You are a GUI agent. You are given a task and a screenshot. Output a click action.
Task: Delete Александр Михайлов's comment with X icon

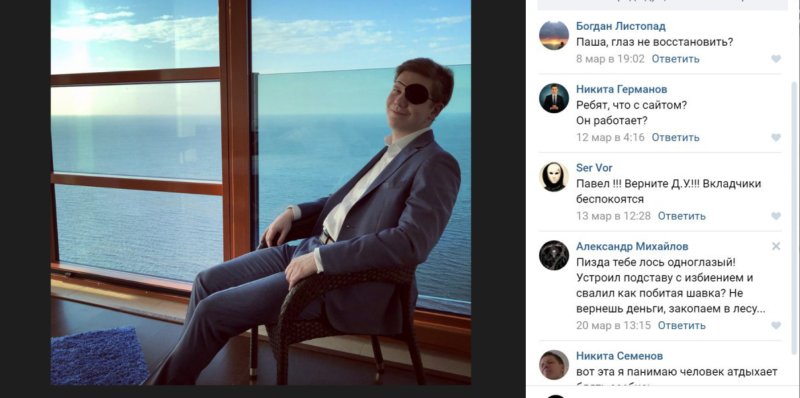[776, 246]
